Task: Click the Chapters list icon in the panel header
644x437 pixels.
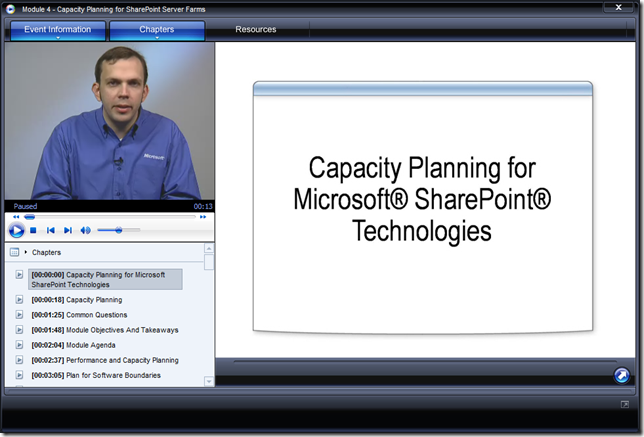Action: tap(14, 252)
